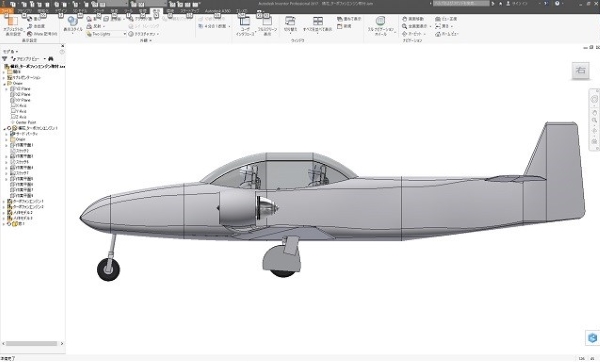
Task: Click browser horizontal scrollbar
Action: (x=31, y=344)
